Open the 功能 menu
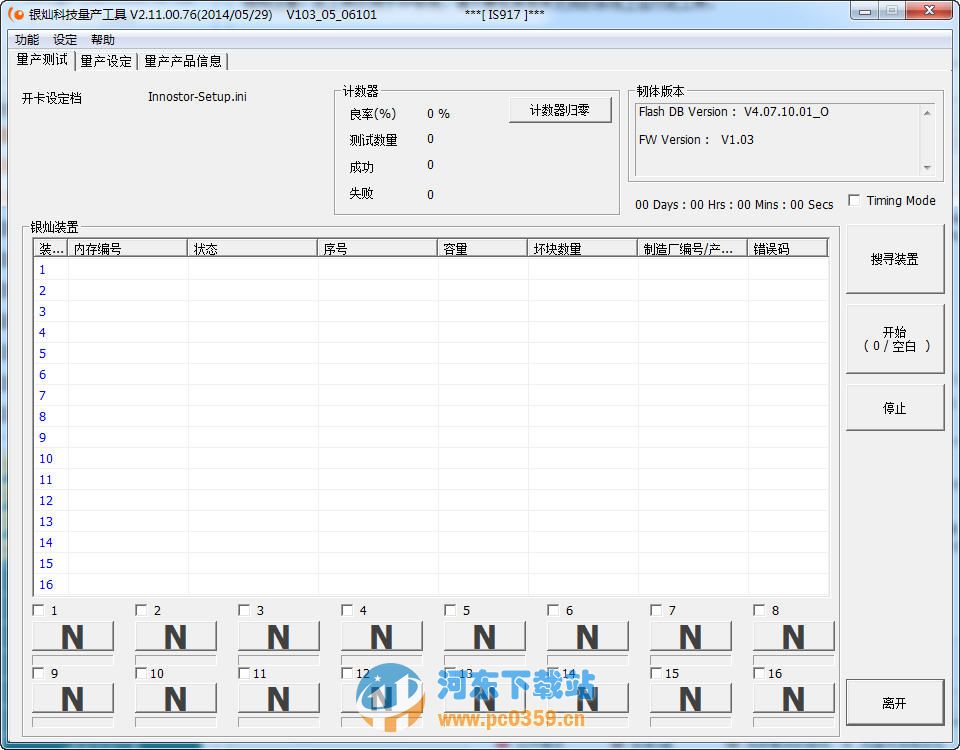 click(x=26, y=39)
